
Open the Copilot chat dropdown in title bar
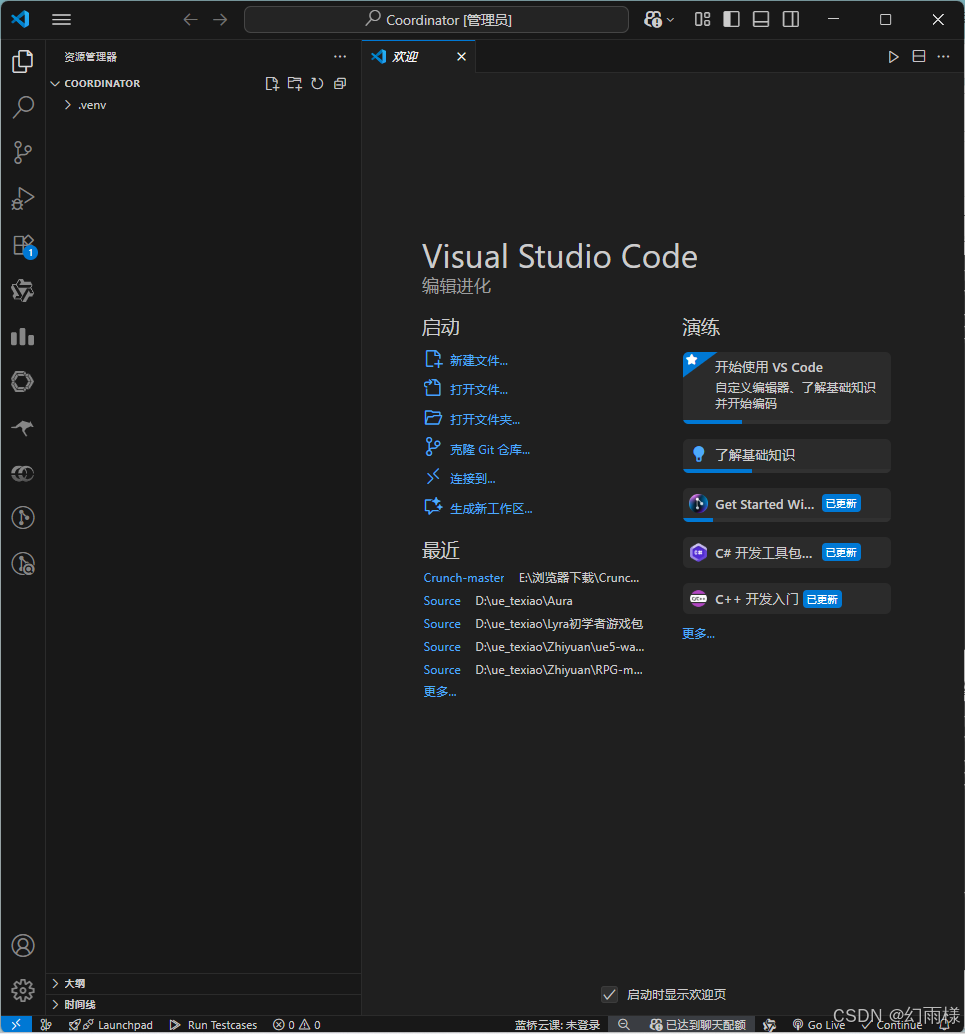click(x=659, y=20)
